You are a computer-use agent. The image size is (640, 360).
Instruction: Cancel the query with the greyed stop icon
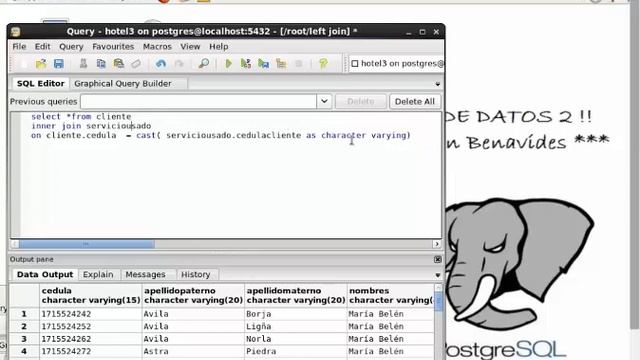coord(299,64)
